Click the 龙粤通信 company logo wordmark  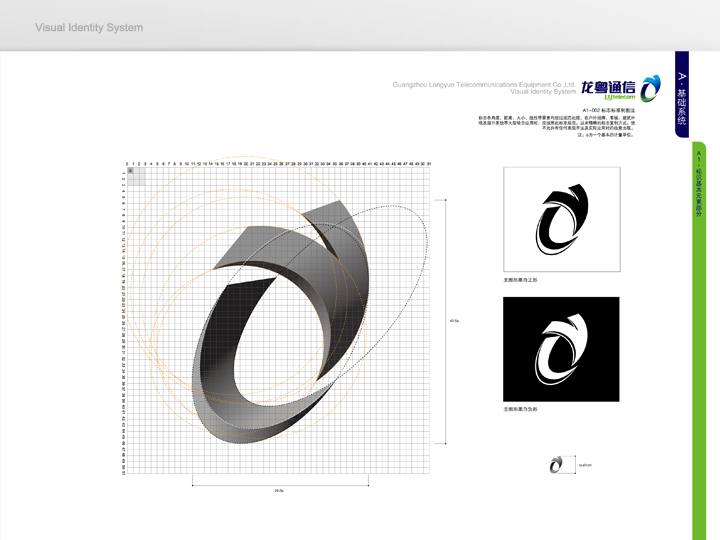pos(608,87)
